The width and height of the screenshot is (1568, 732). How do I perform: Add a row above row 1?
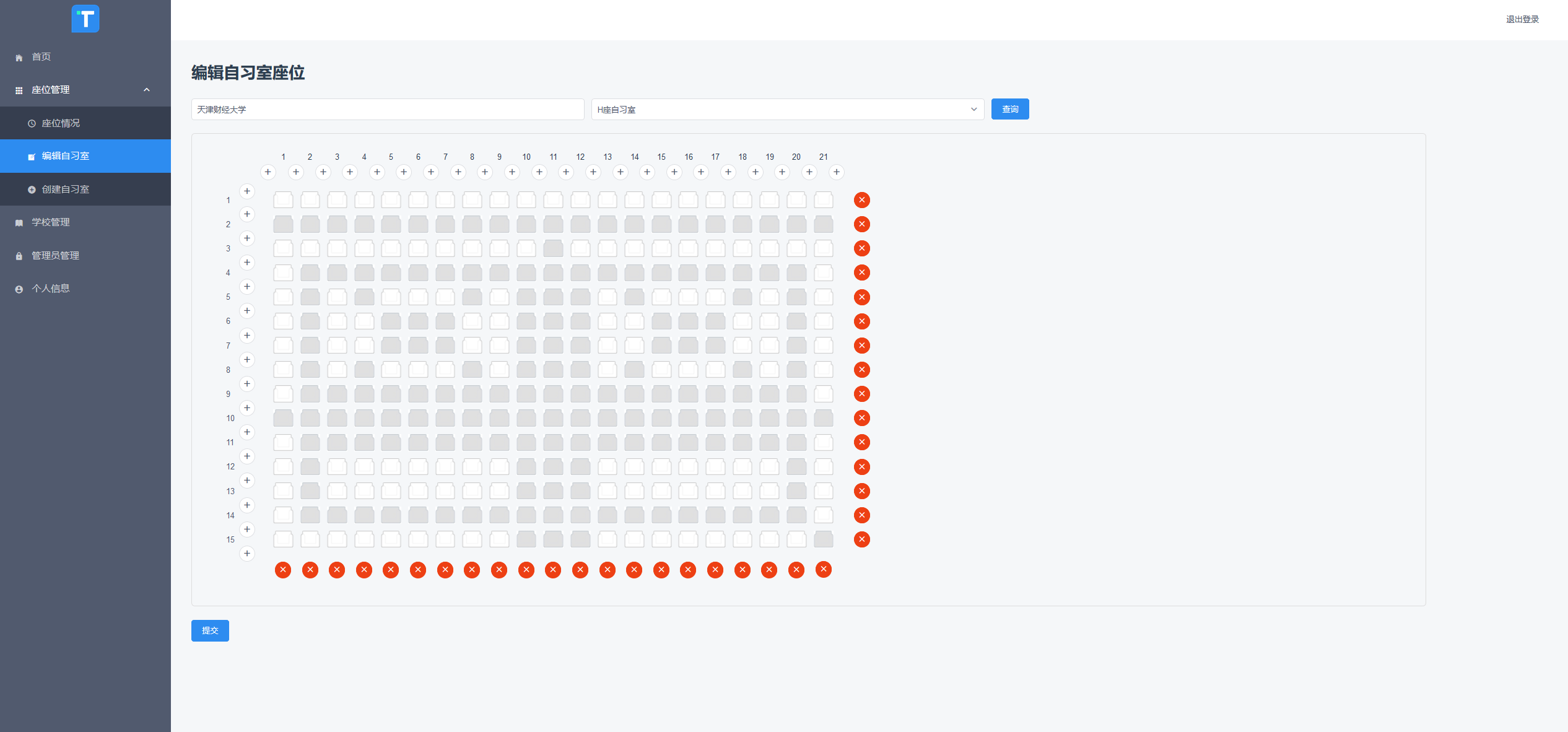[x=247, y=191]
